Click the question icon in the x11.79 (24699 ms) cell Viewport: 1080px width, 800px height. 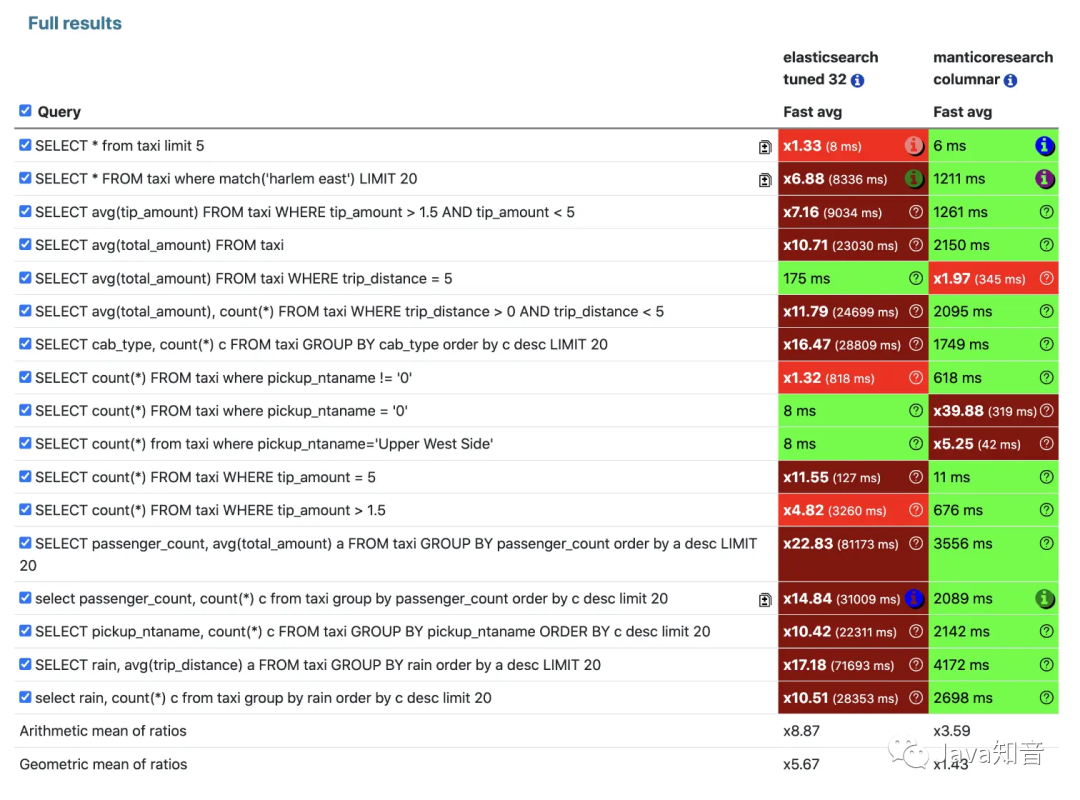point(915,311)
